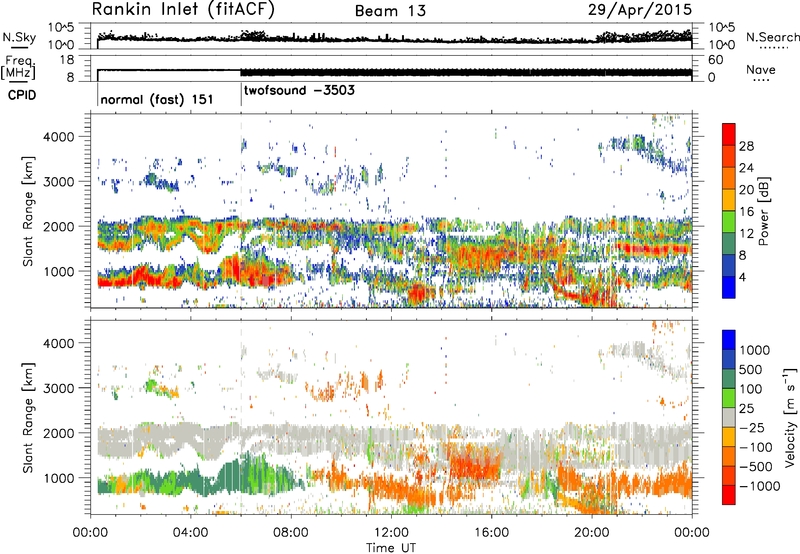Click the 'N.Sky' legend label

pos(19,37)
